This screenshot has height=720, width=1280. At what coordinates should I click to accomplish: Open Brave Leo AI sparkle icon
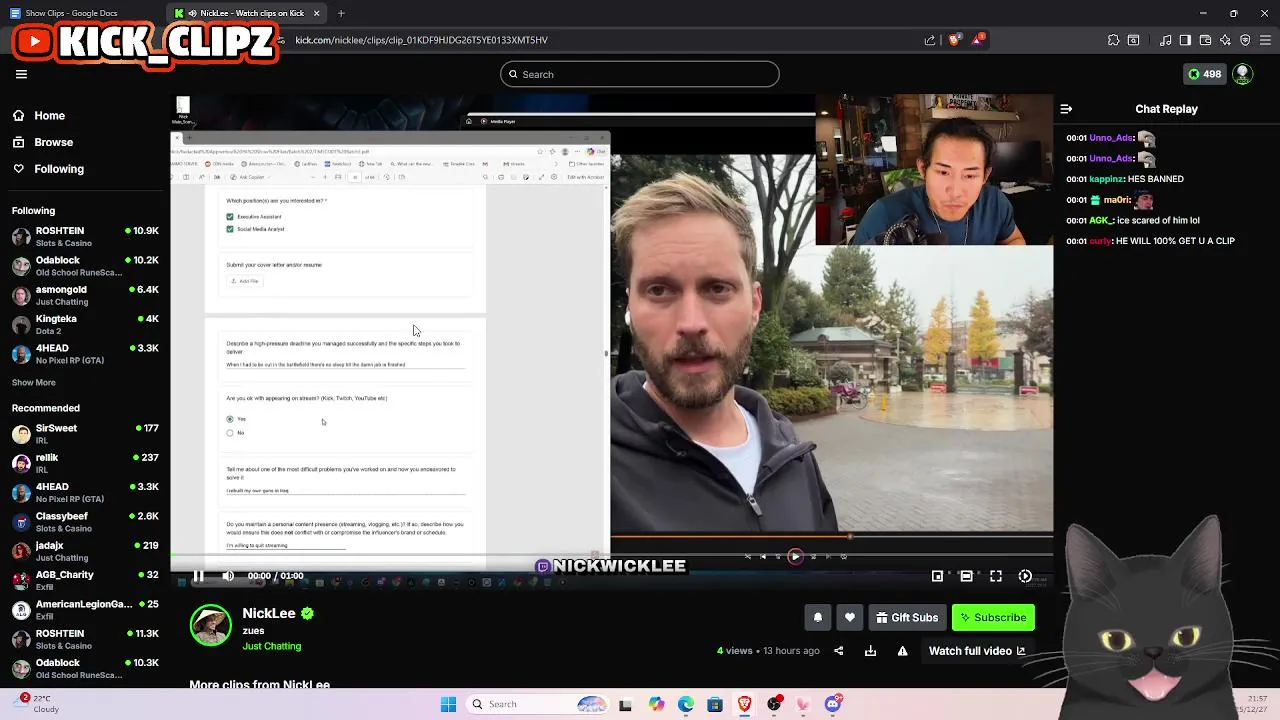(1225, 40)
